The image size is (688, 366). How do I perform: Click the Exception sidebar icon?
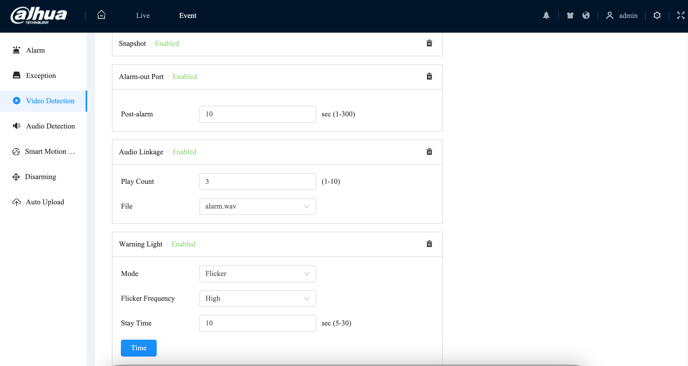pyautogui.click(x=16, y=75)
